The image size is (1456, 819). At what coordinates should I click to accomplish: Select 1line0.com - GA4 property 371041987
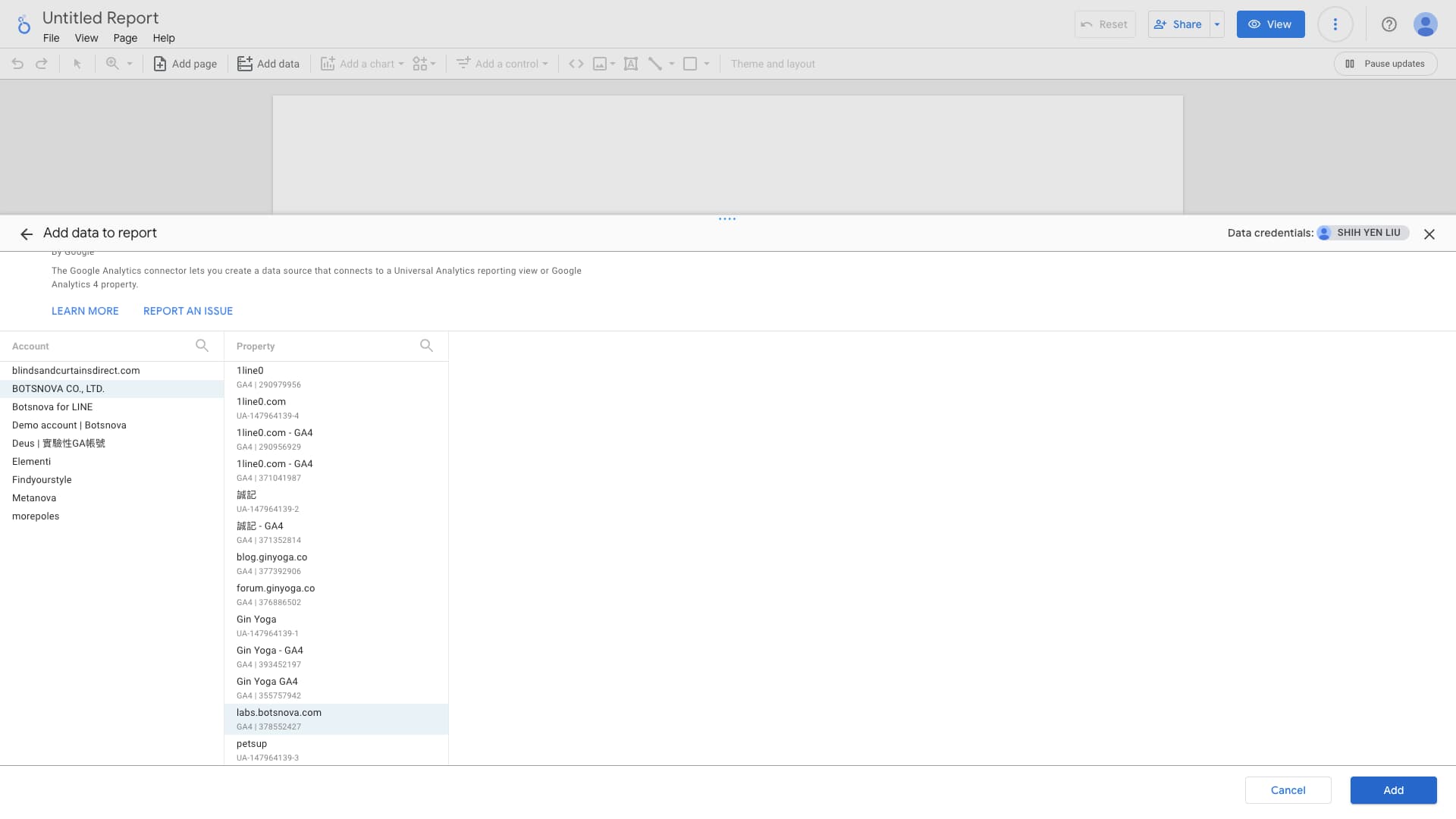point(336,470)
